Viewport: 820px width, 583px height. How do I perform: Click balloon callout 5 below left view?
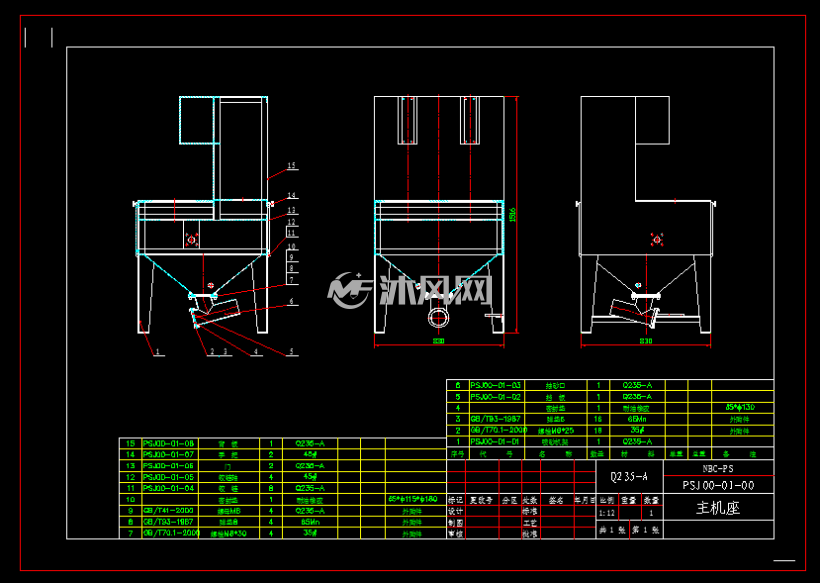[x=292, y=351]
